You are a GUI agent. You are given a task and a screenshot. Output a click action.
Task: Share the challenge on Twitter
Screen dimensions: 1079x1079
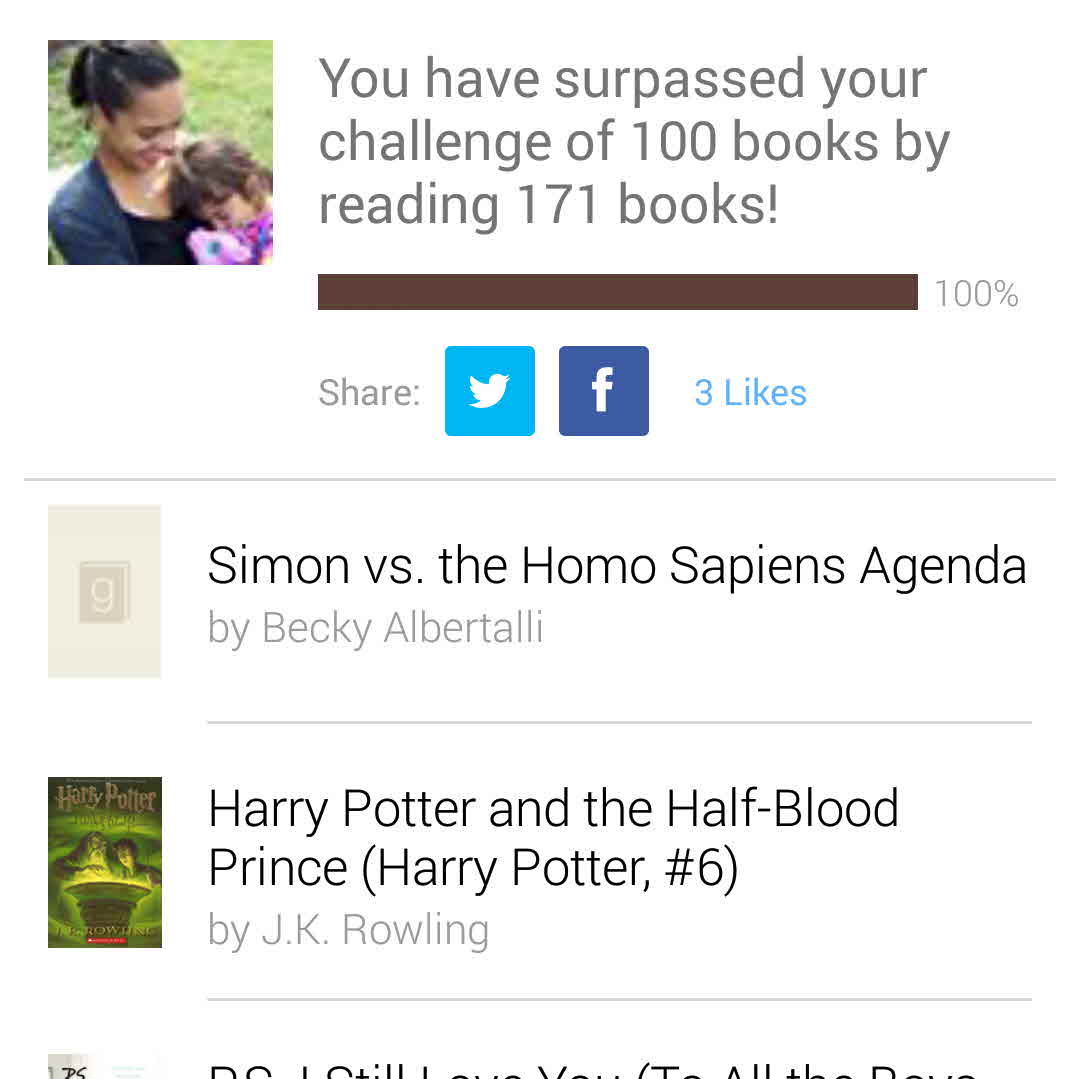[489, 391]
